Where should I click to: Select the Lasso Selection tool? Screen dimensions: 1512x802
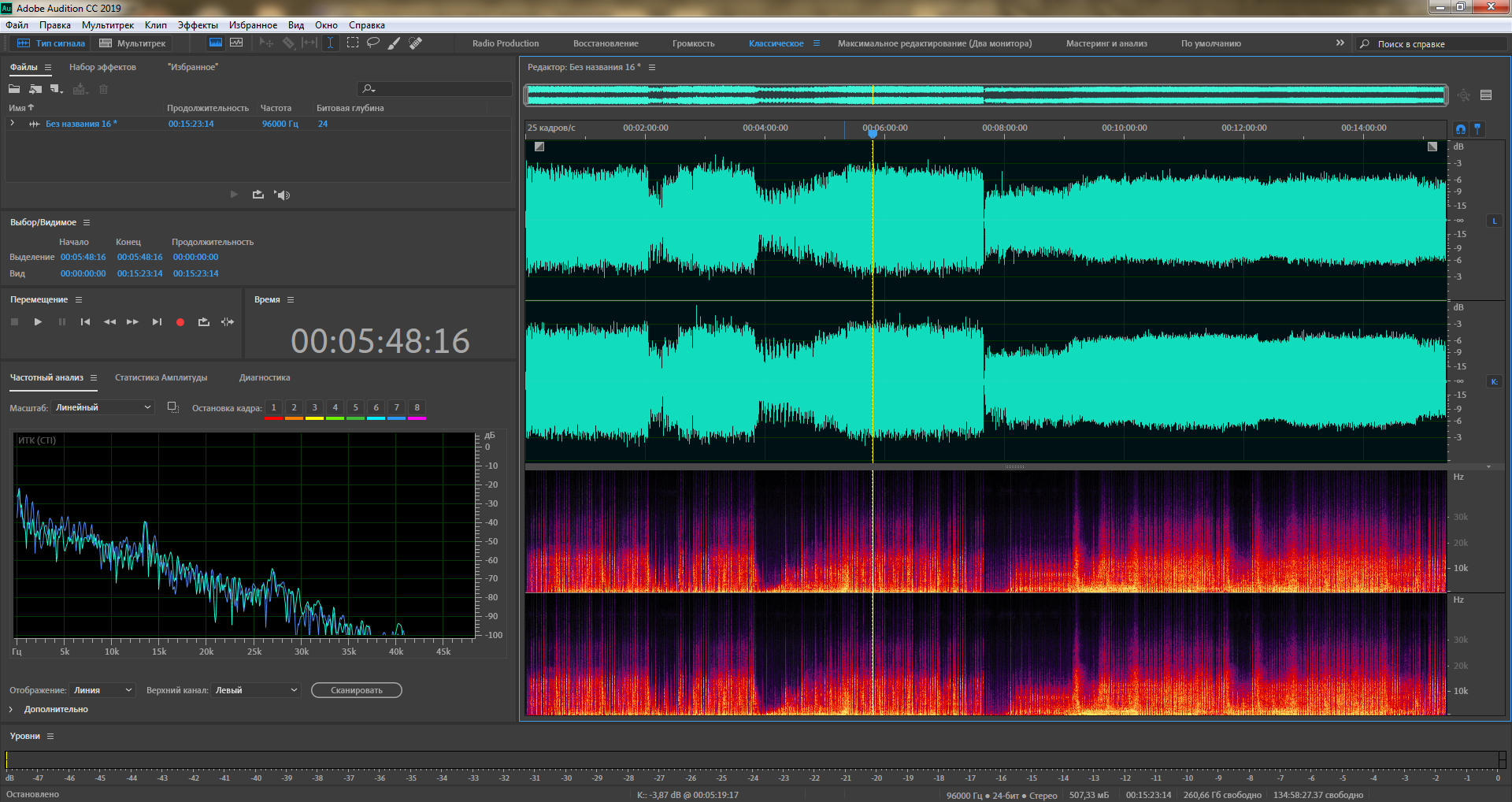tap(373, 43)
